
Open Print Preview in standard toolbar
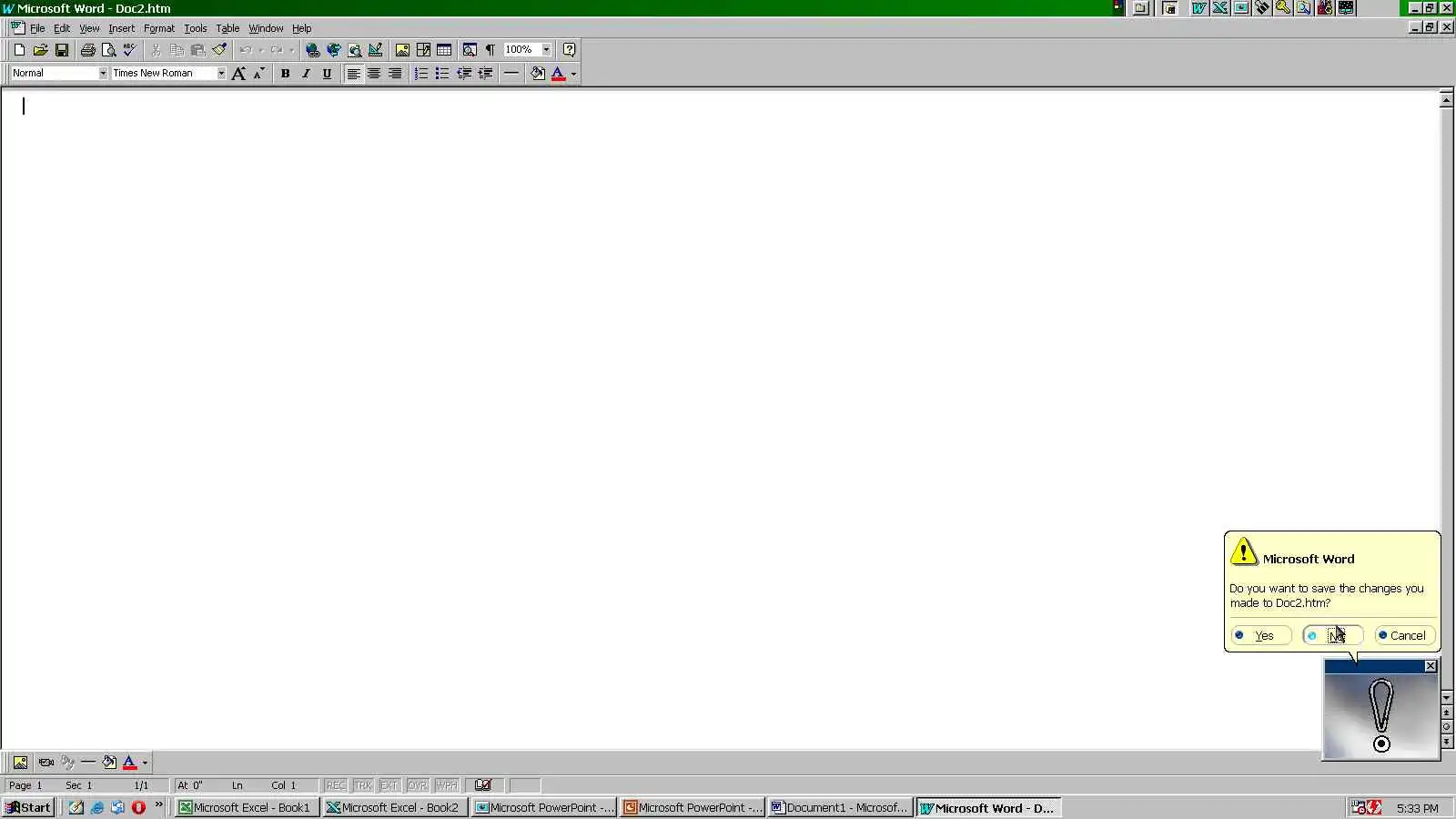point(108,50)
